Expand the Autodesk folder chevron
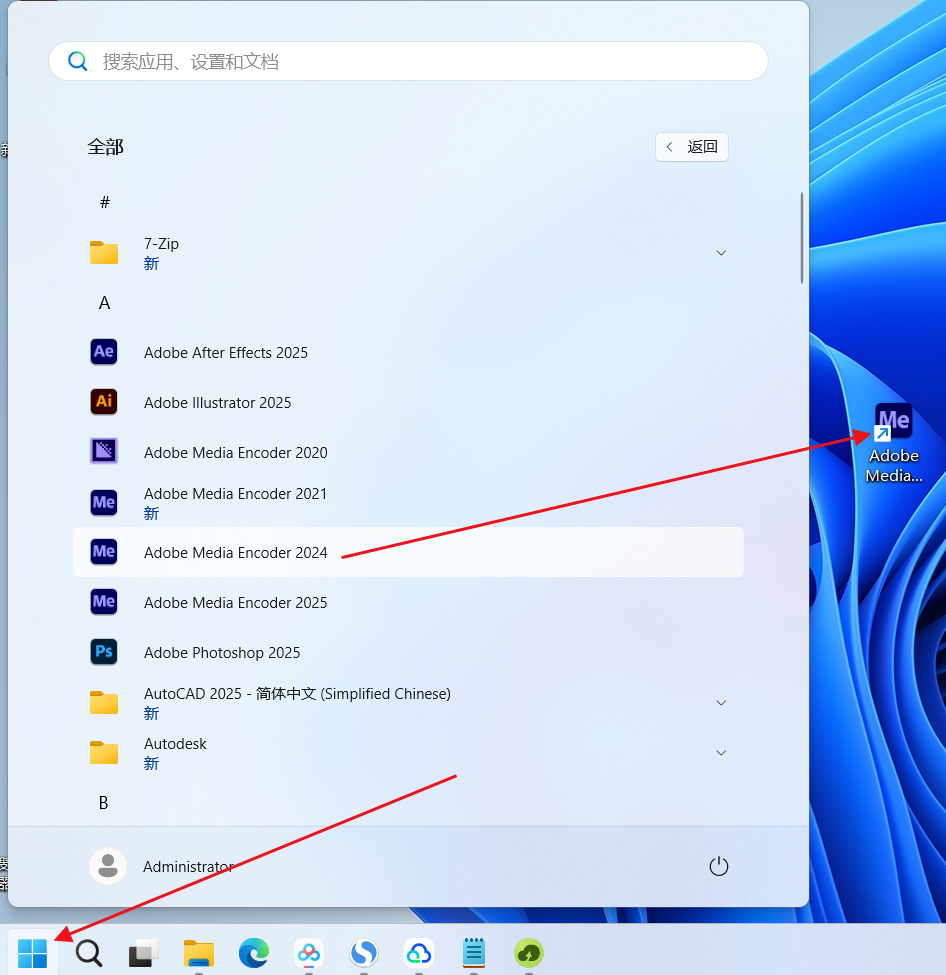 pyautogui.click(x=721, y=752)
